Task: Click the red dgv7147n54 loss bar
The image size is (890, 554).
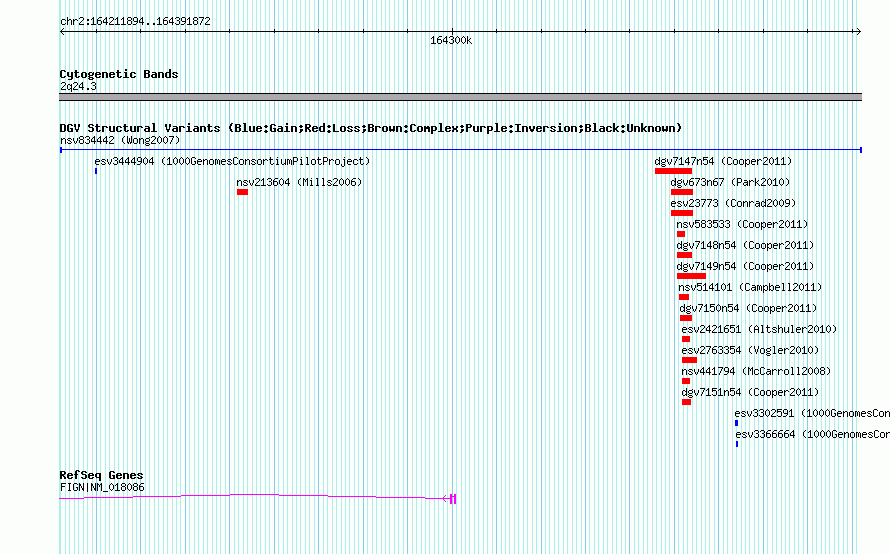Action: coord(673,171)
